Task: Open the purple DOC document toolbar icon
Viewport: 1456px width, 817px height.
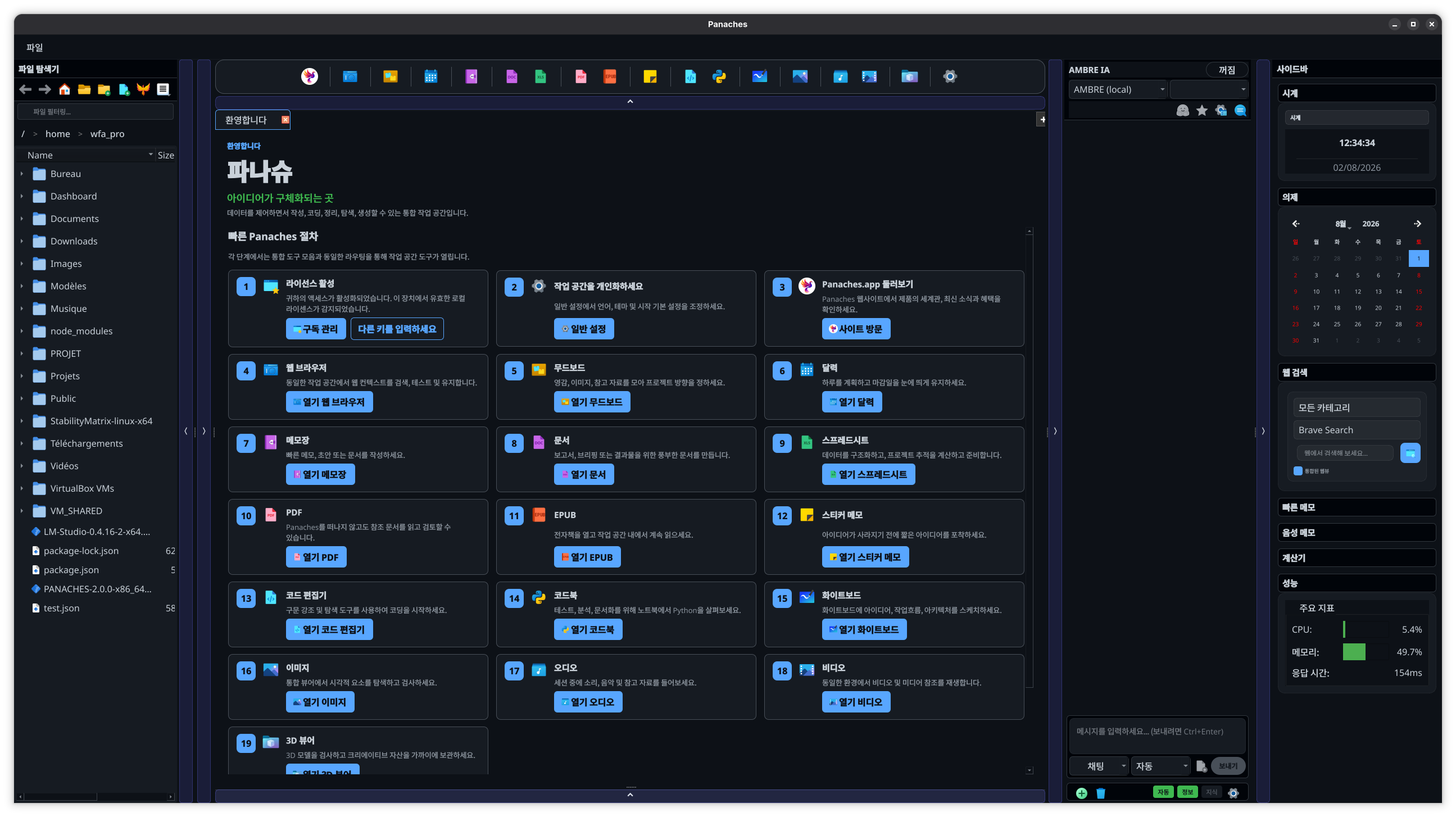Action: pyautogui.click(x=511, y=76)
